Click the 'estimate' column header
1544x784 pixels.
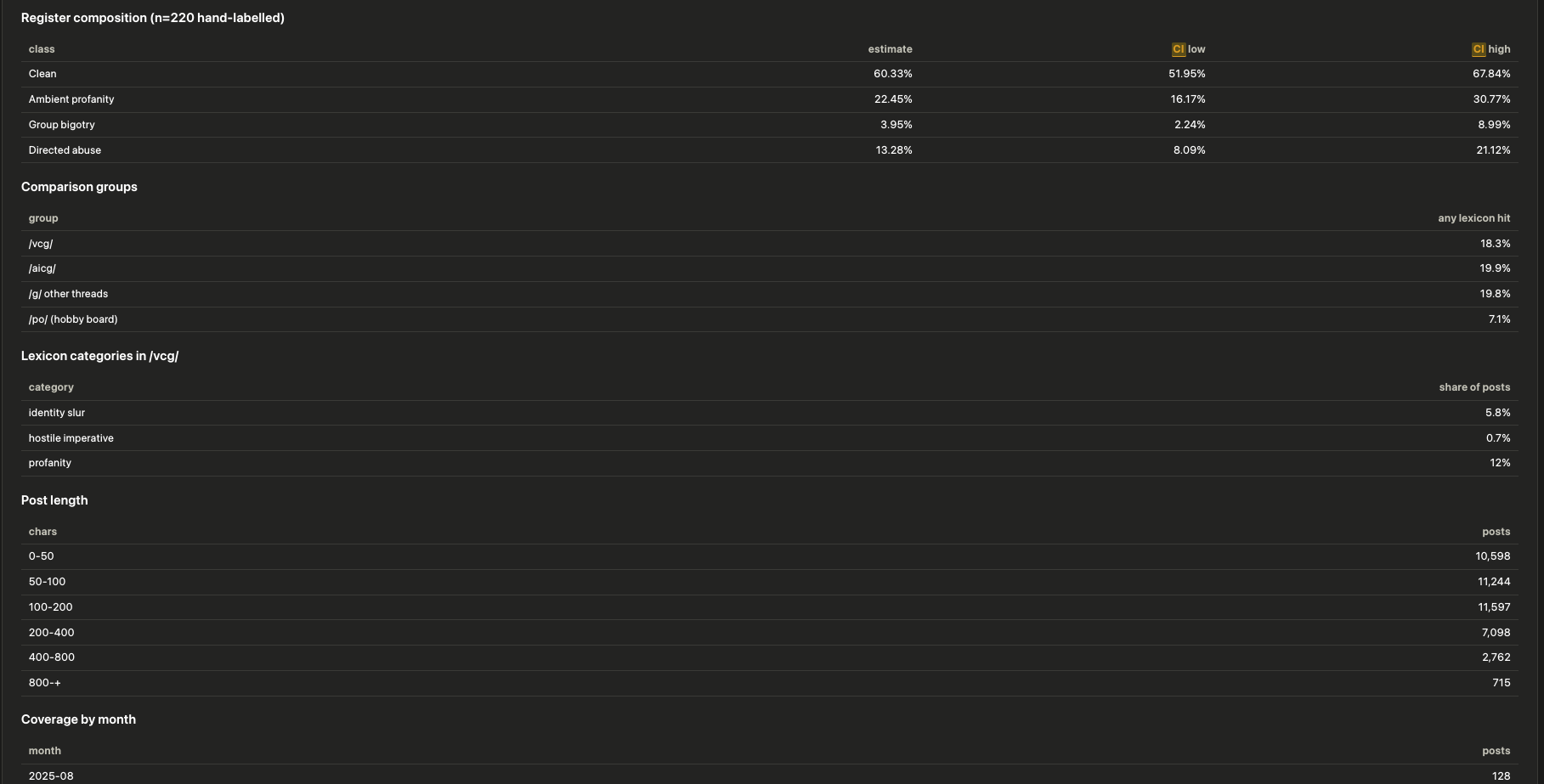[x=890, y=49]
